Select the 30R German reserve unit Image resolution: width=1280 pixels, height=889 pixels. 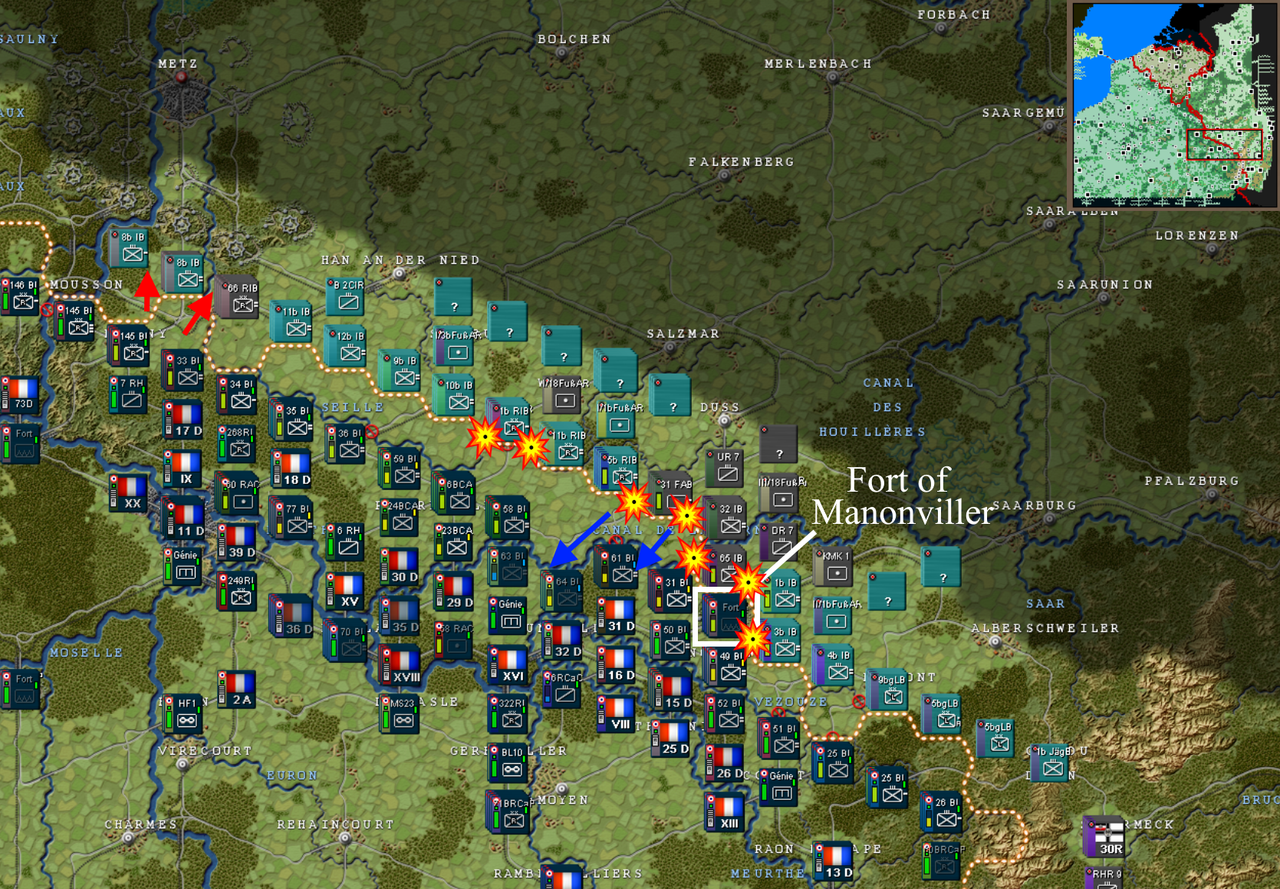(x=1103, y=835)
